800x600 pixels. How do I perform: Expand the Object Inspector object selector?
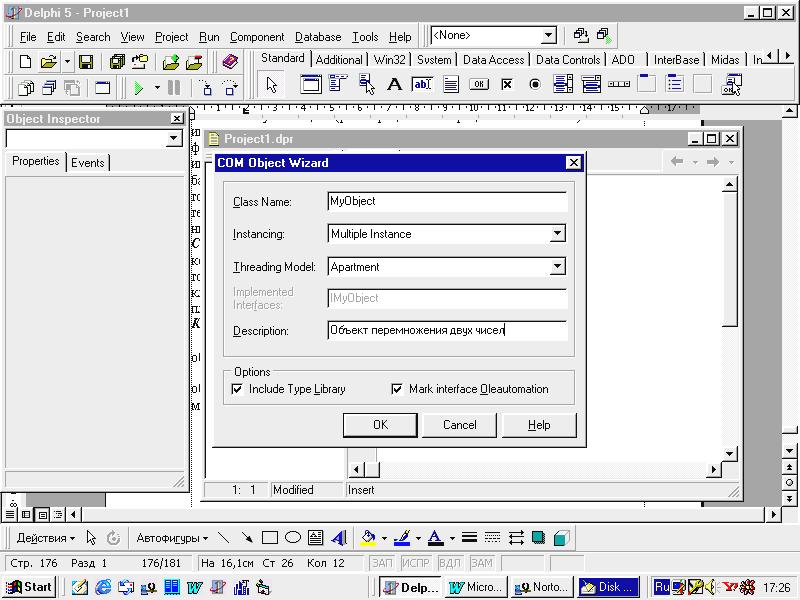pos(174,138)
